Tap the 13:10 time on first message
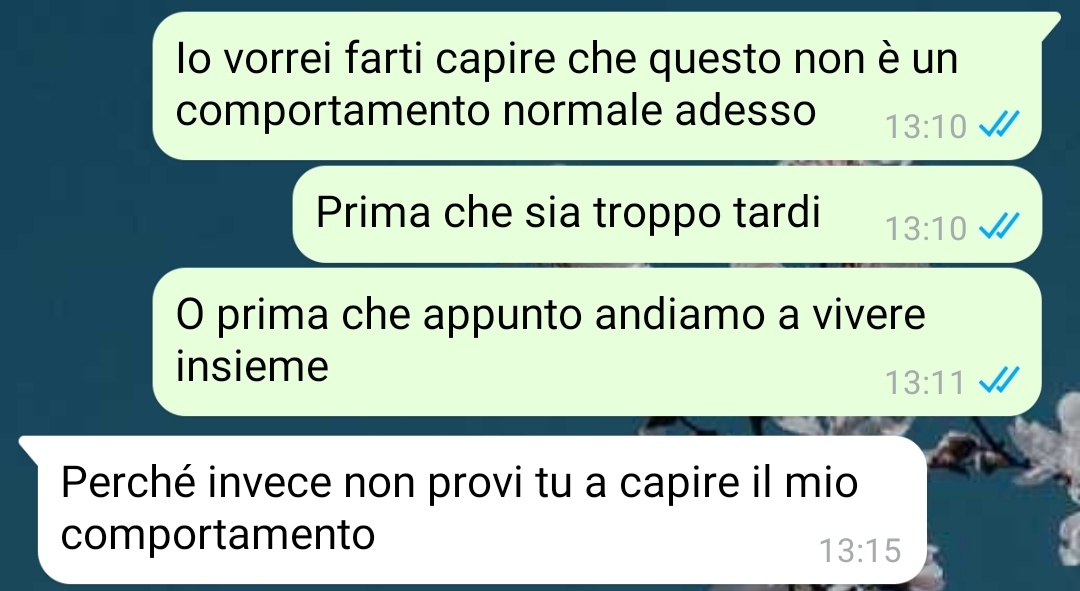 click(x=926, y=126)
